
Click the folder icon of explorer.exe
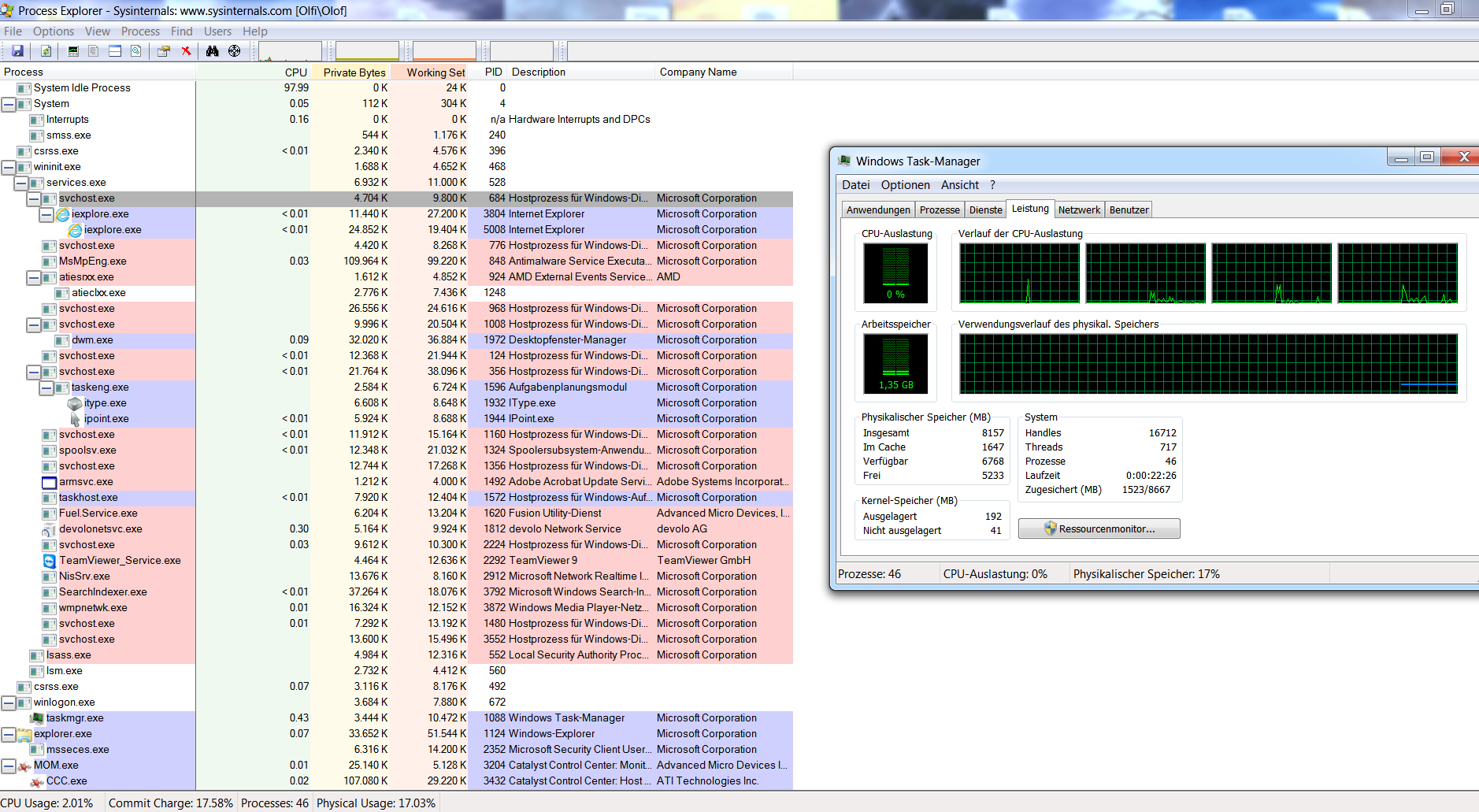click(24, 734)
